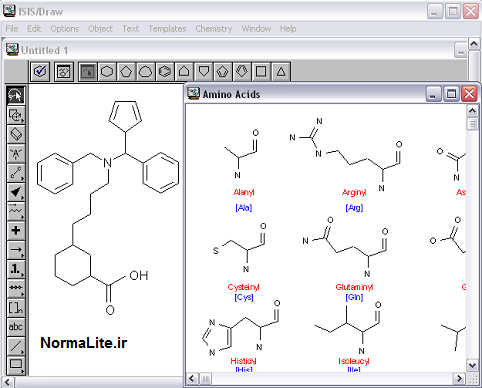
Task: Select the reaction arrow tool
Action: click(15, 250)
